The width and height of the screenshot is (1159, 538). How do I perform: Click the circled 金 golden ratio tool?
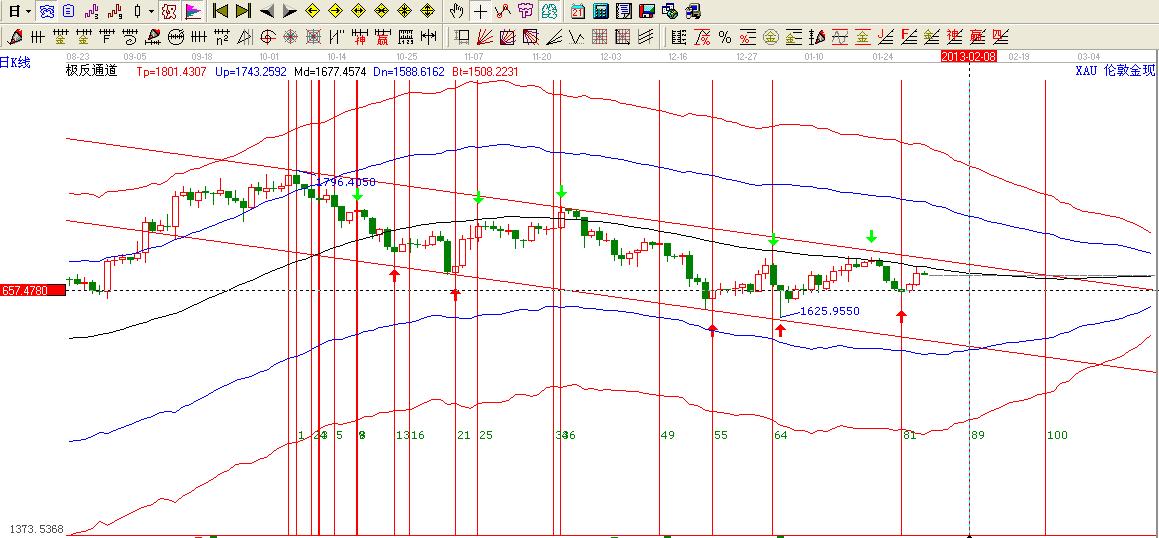coord(771,37)
